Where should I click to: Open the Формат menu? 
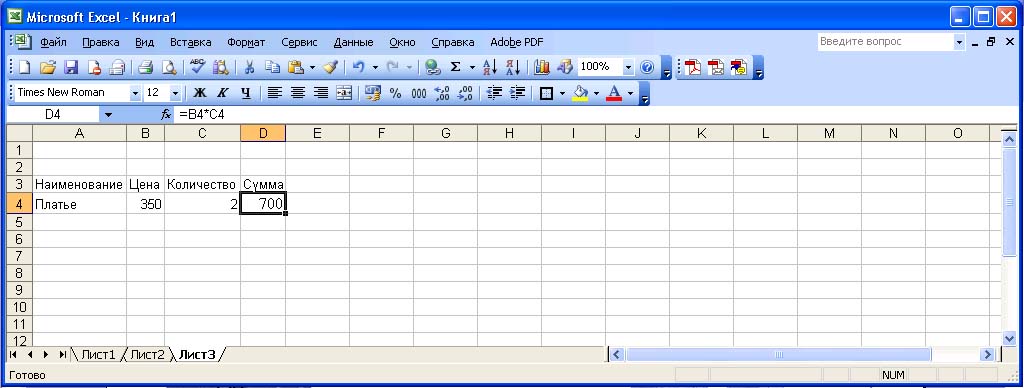[x=246, y=42]
